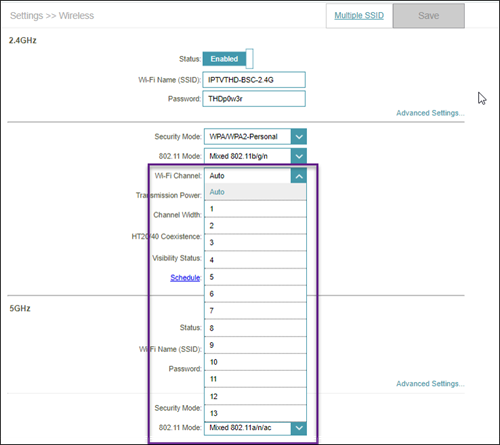Toggle the 2.4GHz Status Enabled switch
This screenshot has width=500, height=445.
click(x=228, y=59)
